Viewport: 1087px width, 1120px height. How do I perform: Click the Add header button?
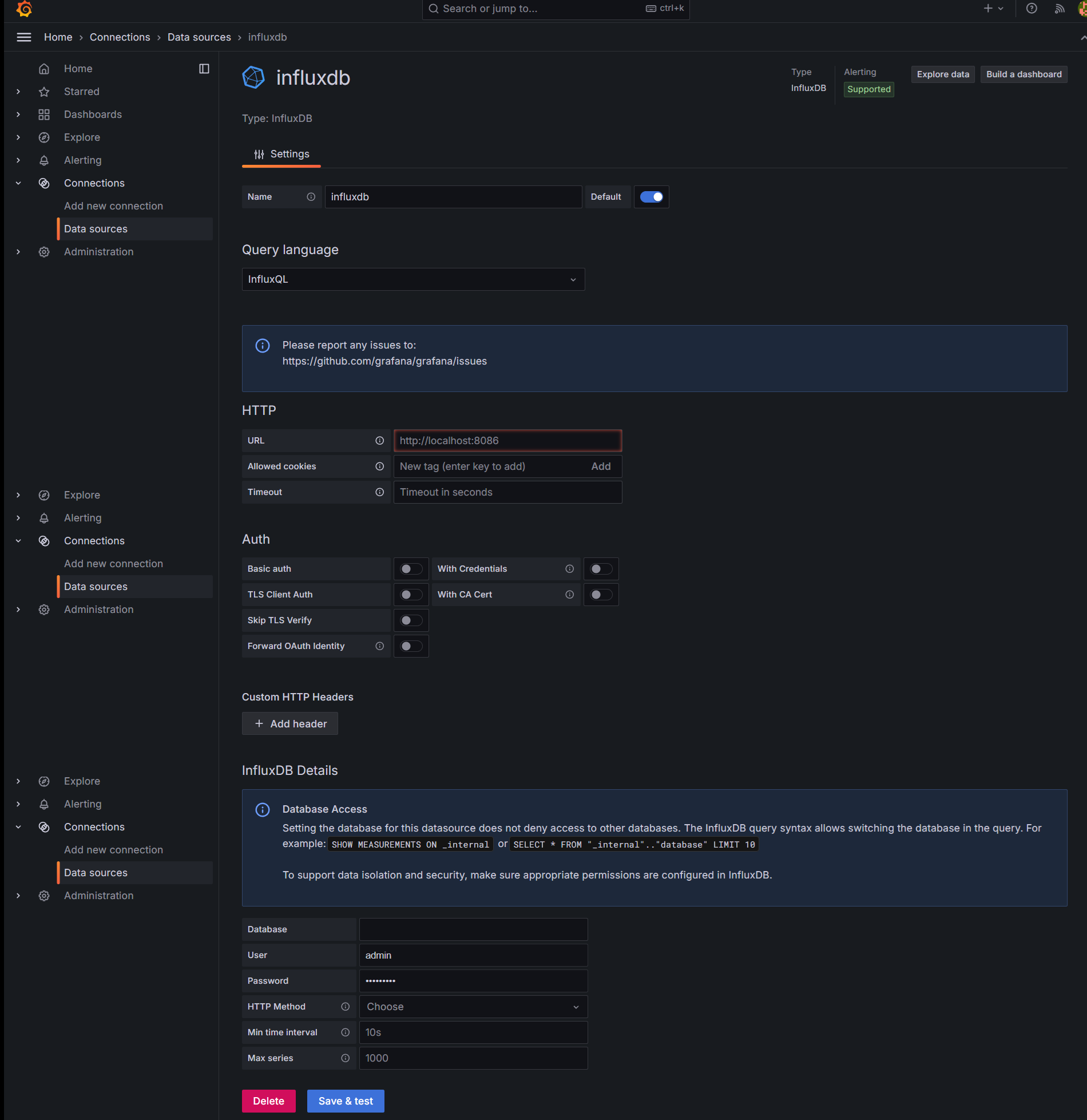(290, 723)
